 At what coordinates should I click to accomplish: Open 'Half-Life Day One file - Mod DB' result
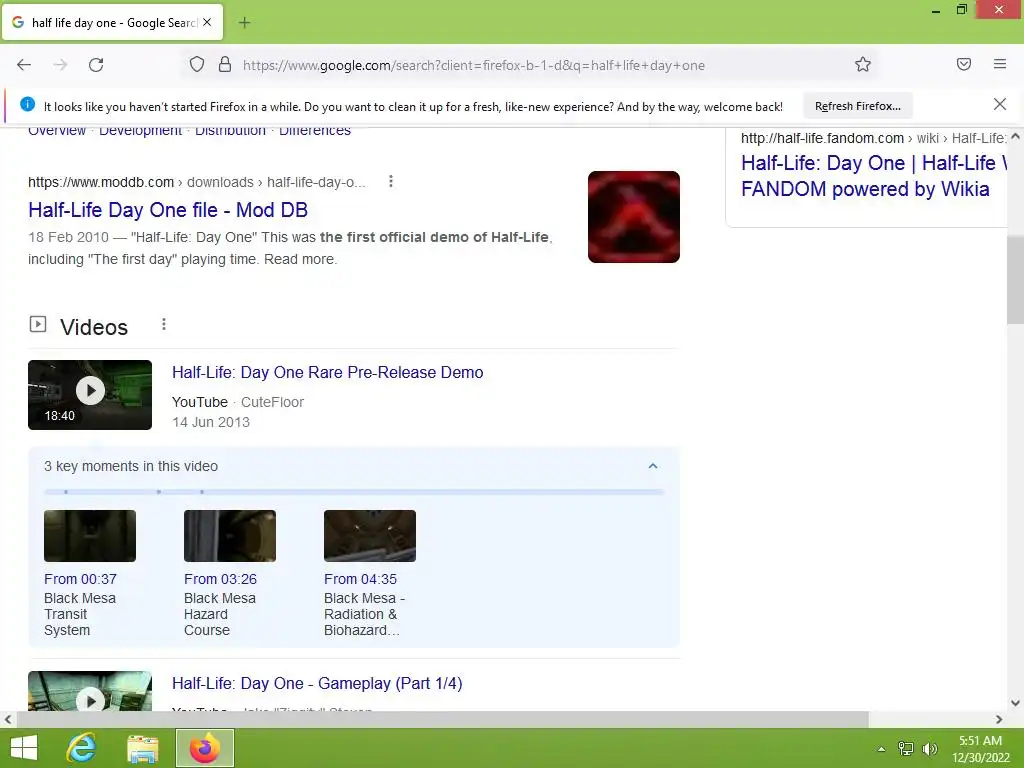click(168, 210)
